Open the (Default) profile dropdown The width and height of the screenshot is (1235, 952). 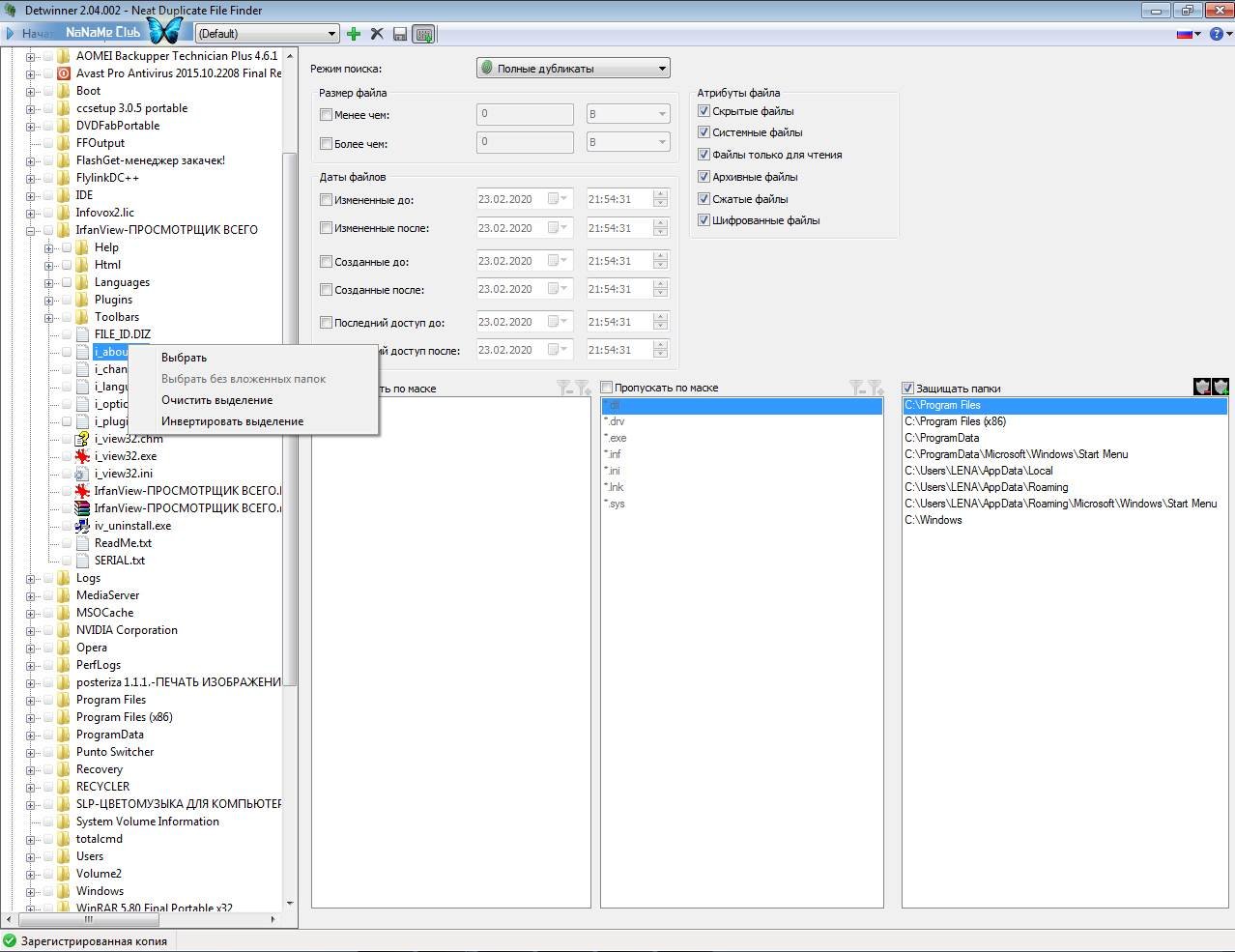tap(267, 34)
